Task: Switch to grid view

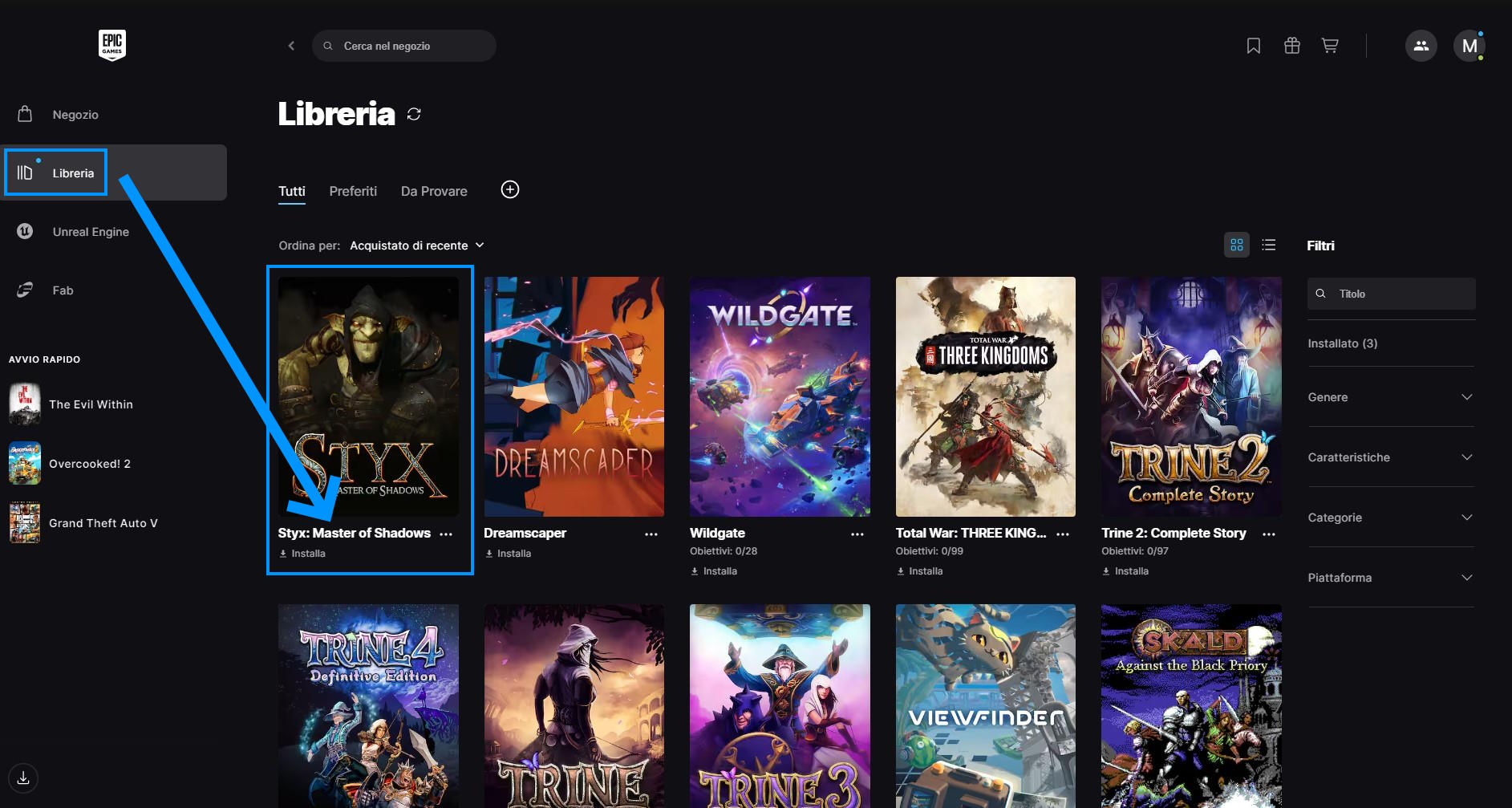Action: click(x=1236, y=245)
